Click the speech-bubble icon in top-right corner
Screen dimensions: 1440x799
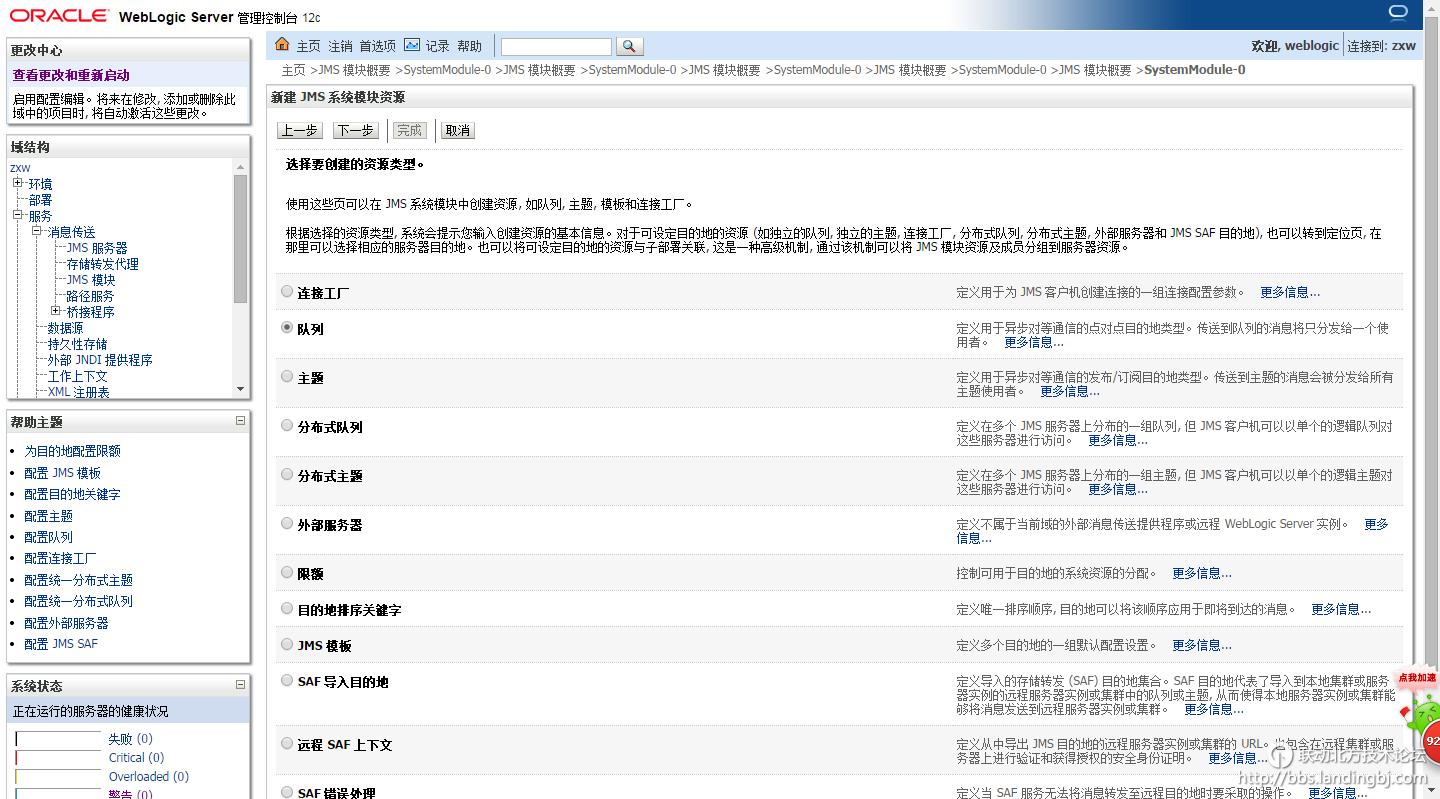click(x=1398, y=11)
